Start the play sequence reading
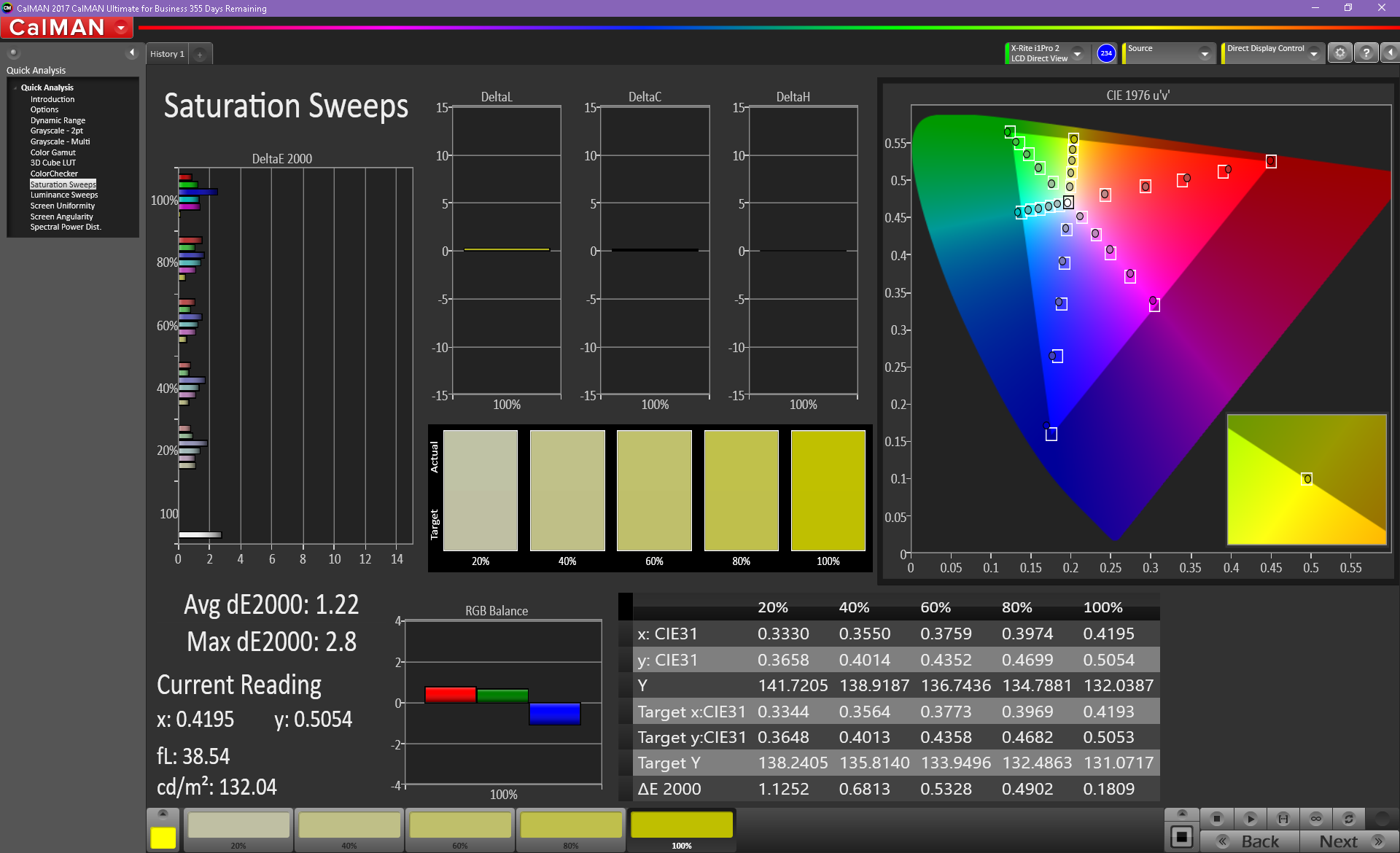 click(1250, 819)
